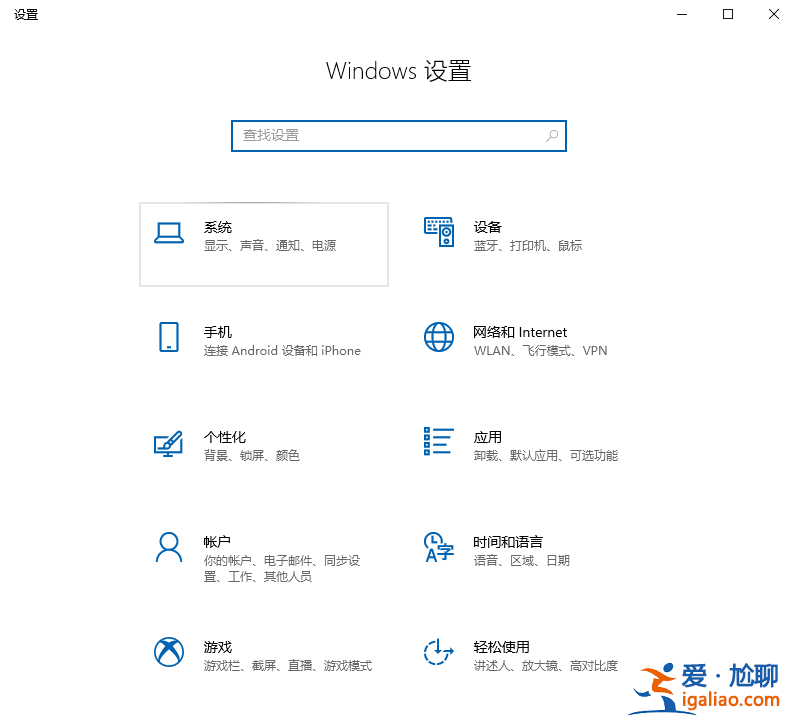Select the 应用 category title
792x727 pixels.
coord(487,438)
